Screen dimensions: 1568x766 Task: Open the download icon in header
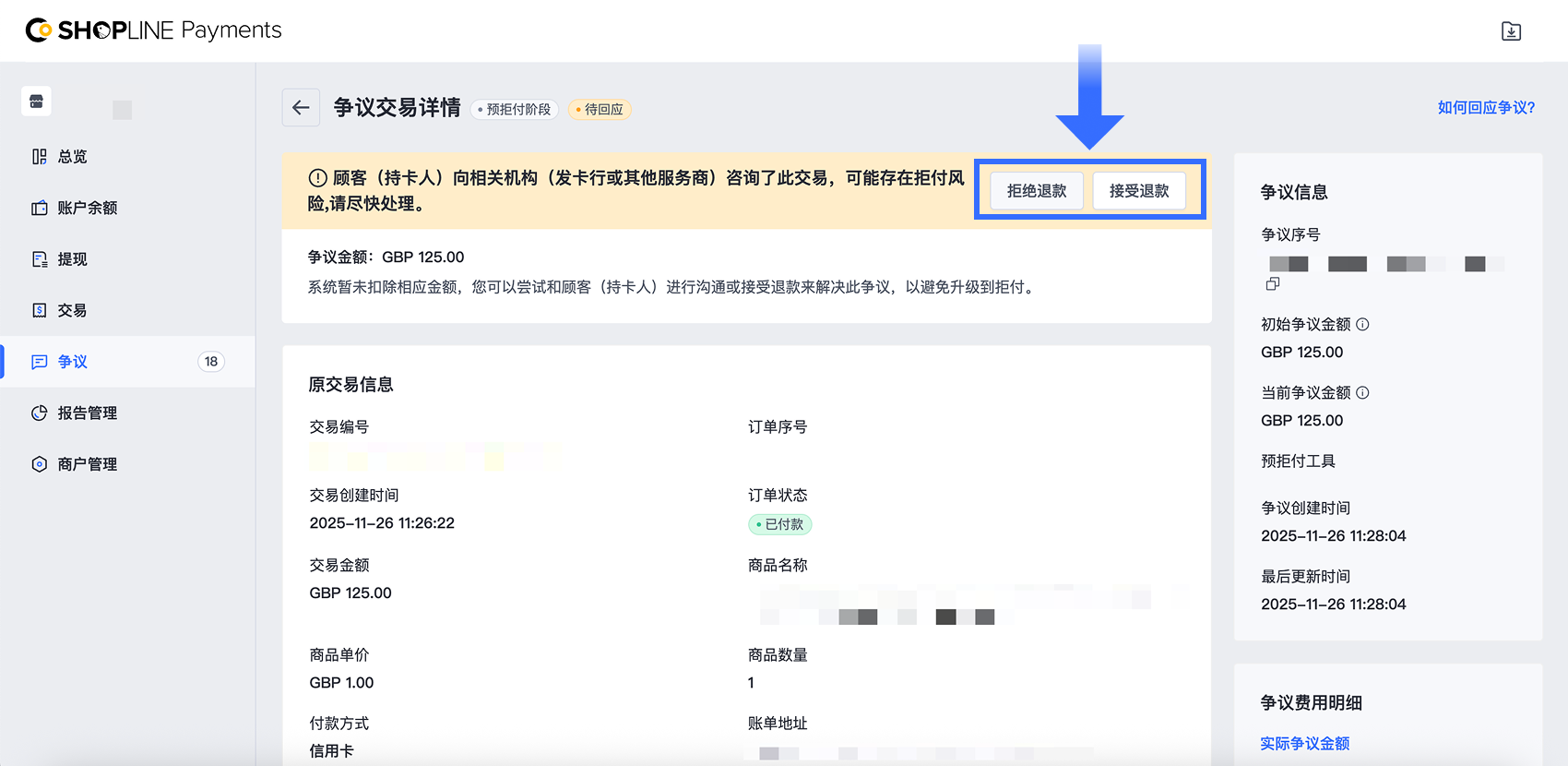point(1511,31)
